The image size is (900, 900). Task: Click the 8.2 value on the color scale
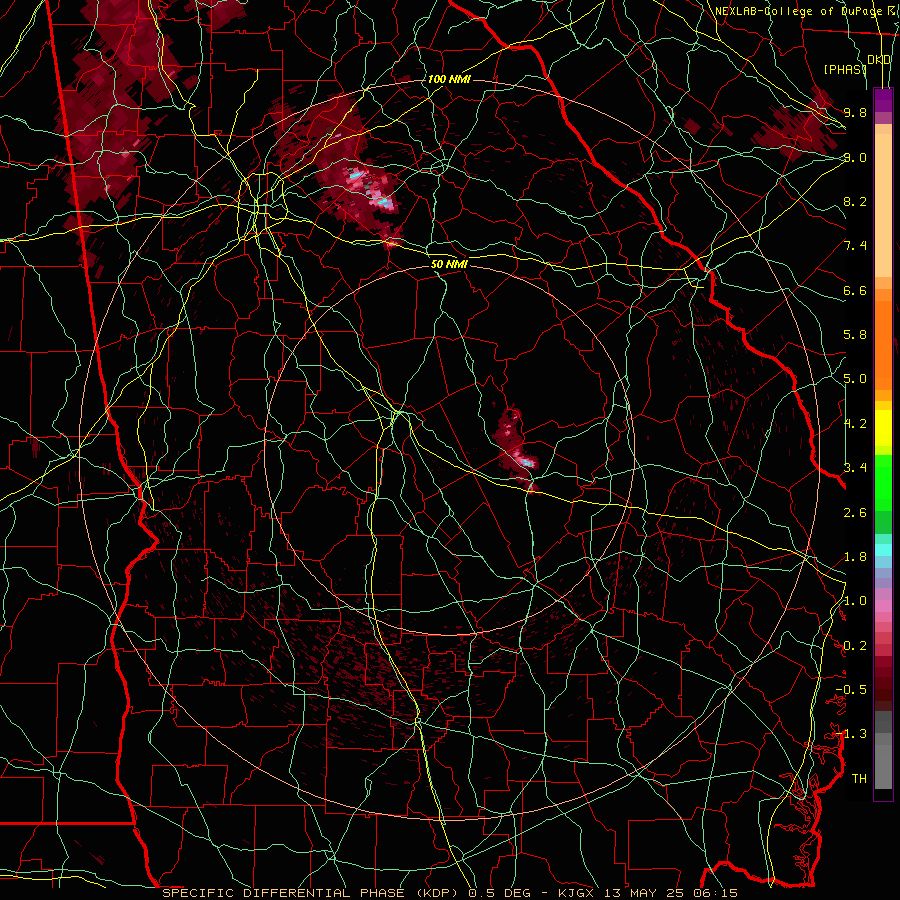[855, 201]
